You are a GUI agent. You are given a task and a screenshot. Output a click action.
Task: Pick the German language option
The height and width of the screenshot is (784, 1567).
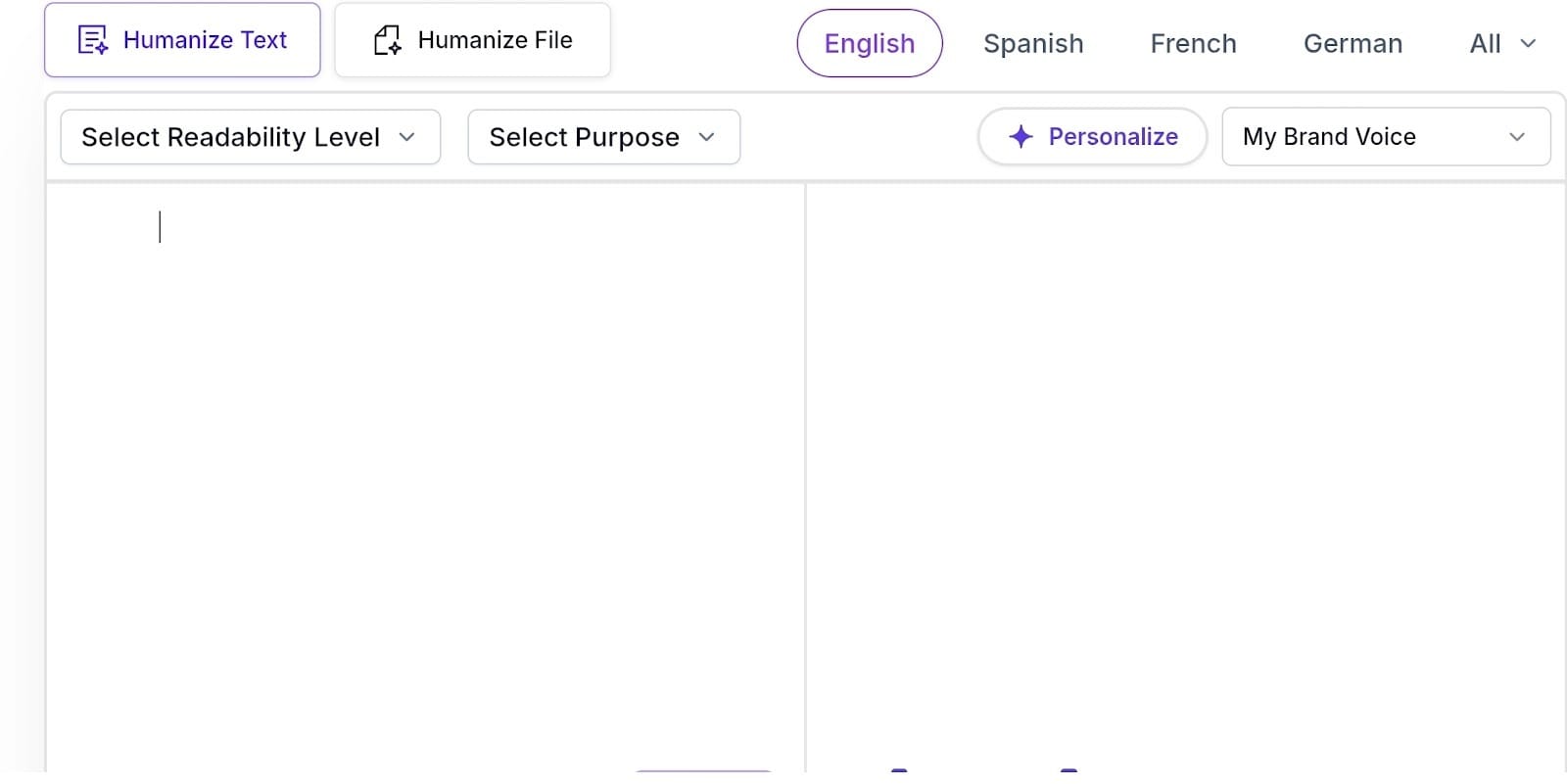[1353, 44]
